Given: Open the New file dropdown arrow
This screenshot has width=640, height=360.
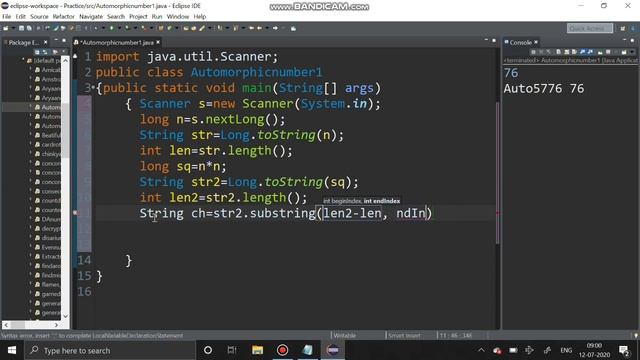Looking at the screenshot, I should 13,28.
